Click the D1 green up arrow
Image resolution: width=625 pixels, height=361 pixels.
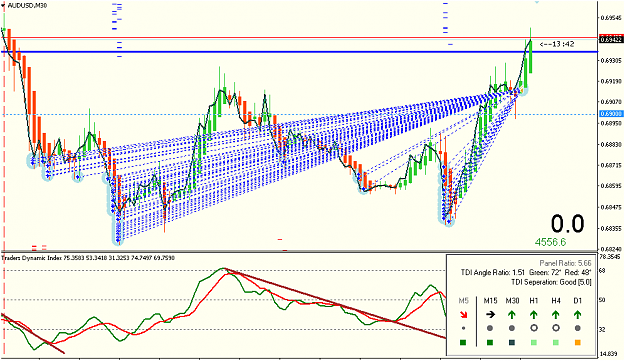[578, 315]
